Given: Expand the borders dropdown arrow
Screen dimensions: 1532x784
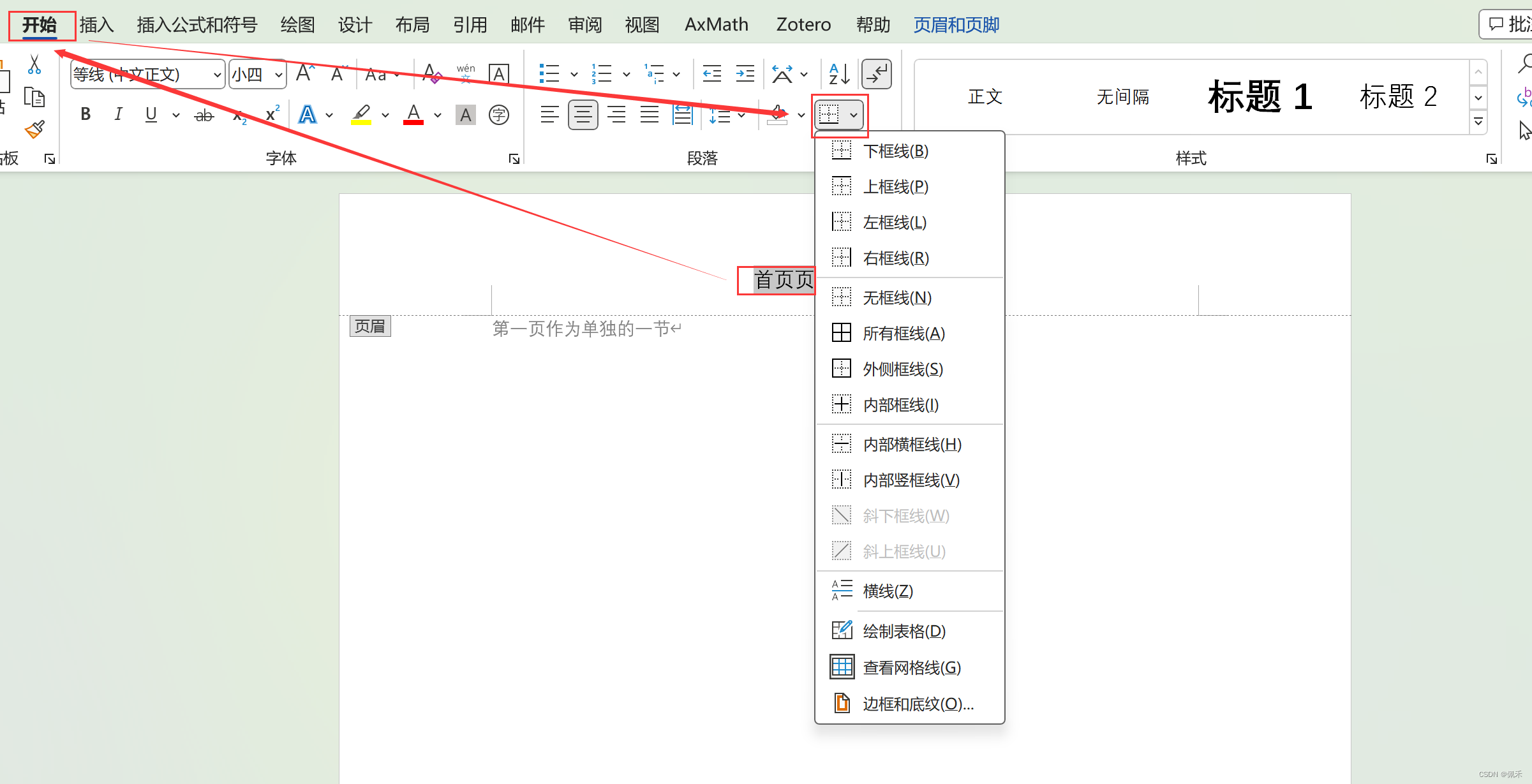Looking at the screenshot, I should click(853, 115).
